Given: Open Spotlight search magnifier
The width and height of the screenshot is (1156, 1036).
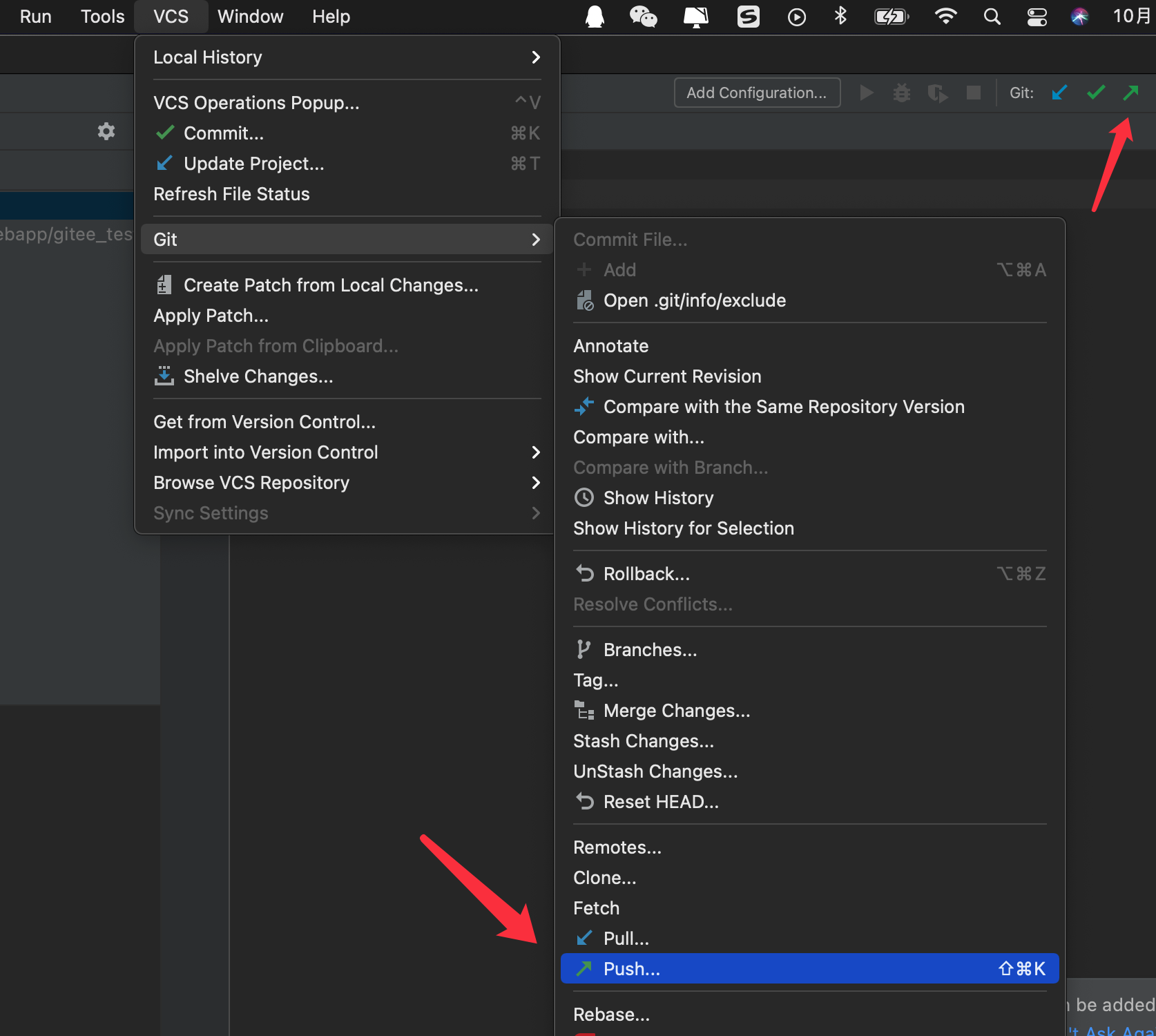Looking at the screenshot, I should tap(992, 17).
